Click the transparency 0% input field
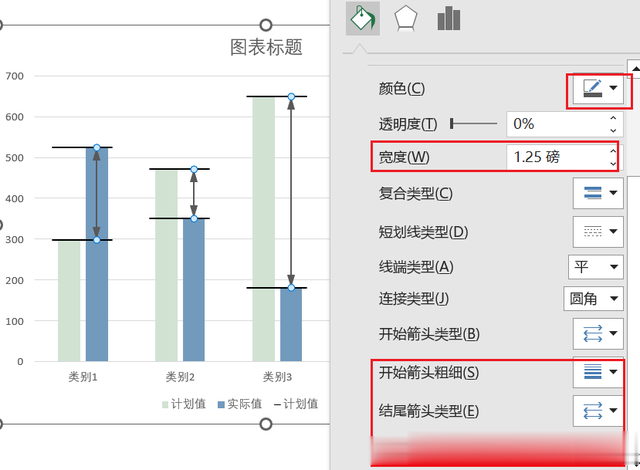This screenshot has width=640, height=470. 556,124
